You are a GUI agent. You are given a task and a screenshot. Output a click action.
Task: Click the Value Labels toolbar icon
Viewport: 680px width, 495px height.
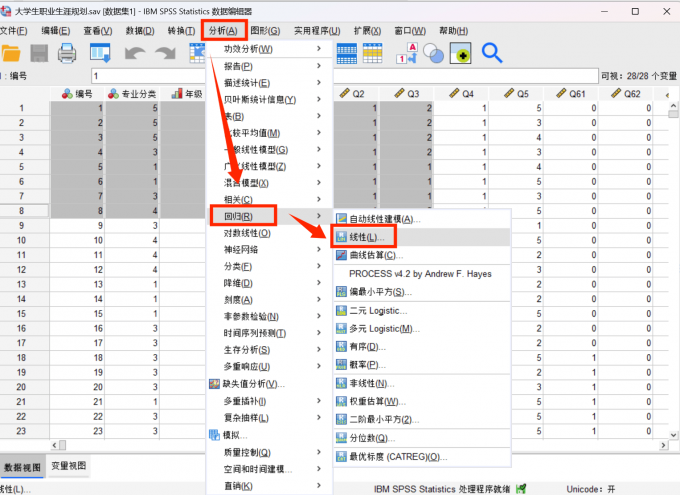tap(407, 53)
